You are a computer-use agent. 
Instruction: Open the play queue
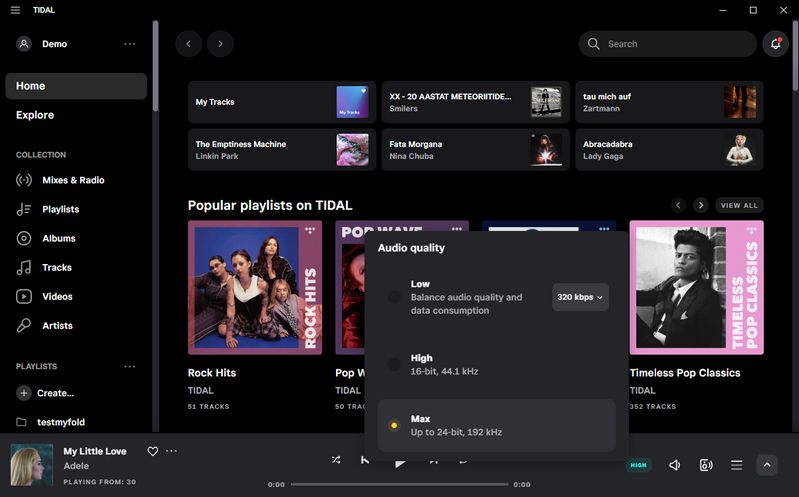pos(736,465)
